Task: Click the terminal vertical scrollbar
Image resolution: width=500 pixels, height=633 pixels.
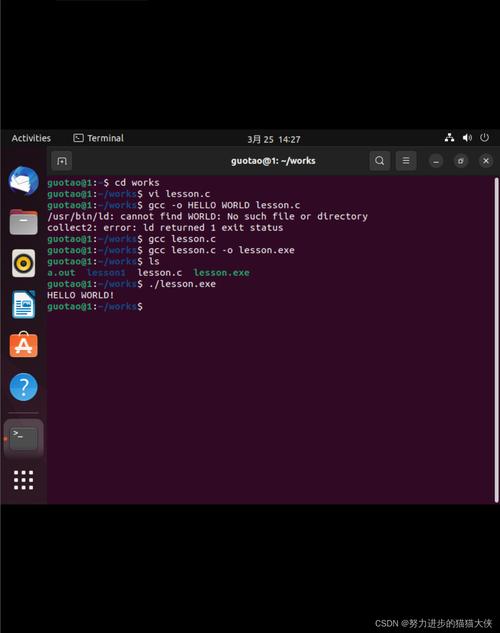Action: pyautogui.click(x=496, y=340)
